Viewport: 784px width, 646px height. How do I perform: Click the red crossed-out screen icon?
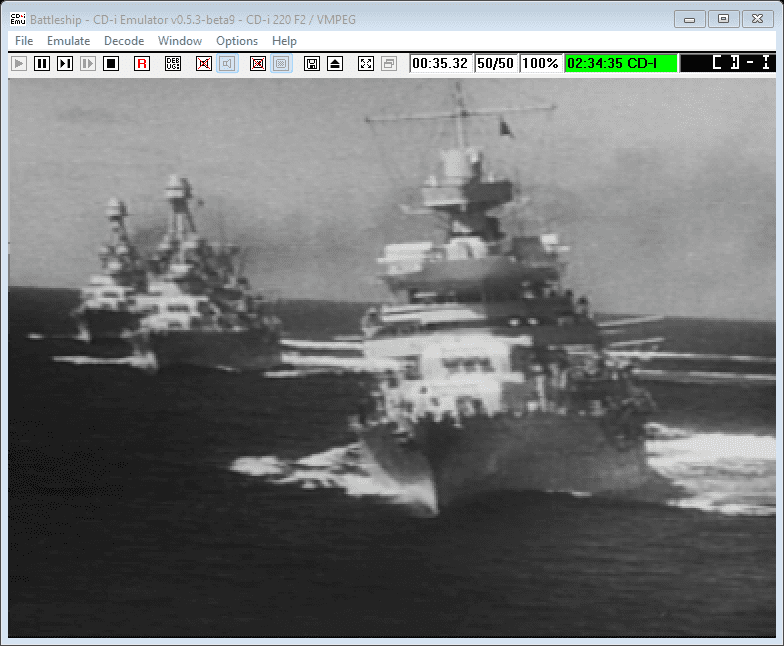pos(258,63)
